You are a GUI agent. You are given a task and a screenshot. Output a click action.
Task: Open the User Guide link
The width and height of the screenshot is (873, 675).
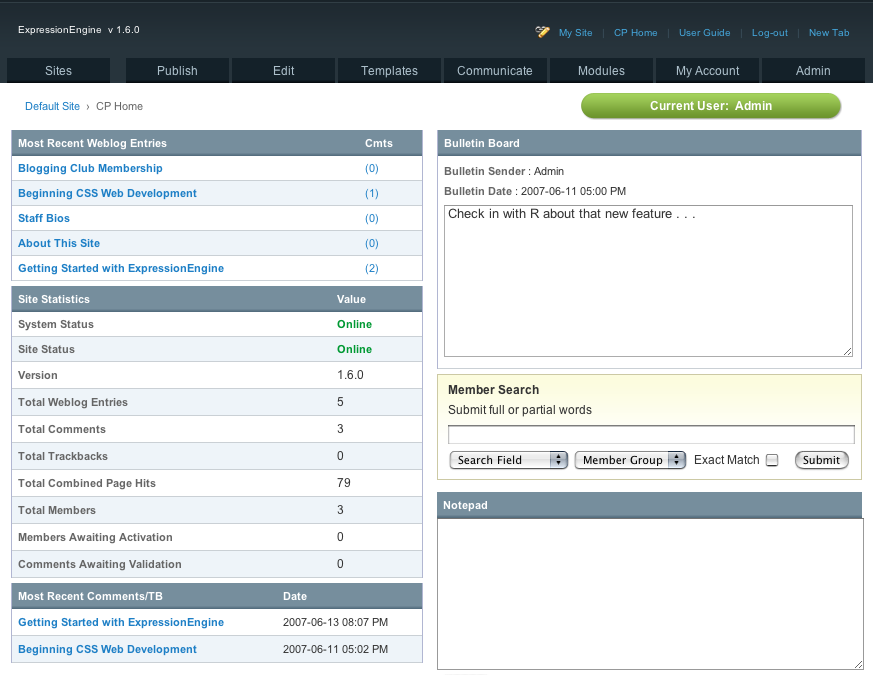click(704, 33)
